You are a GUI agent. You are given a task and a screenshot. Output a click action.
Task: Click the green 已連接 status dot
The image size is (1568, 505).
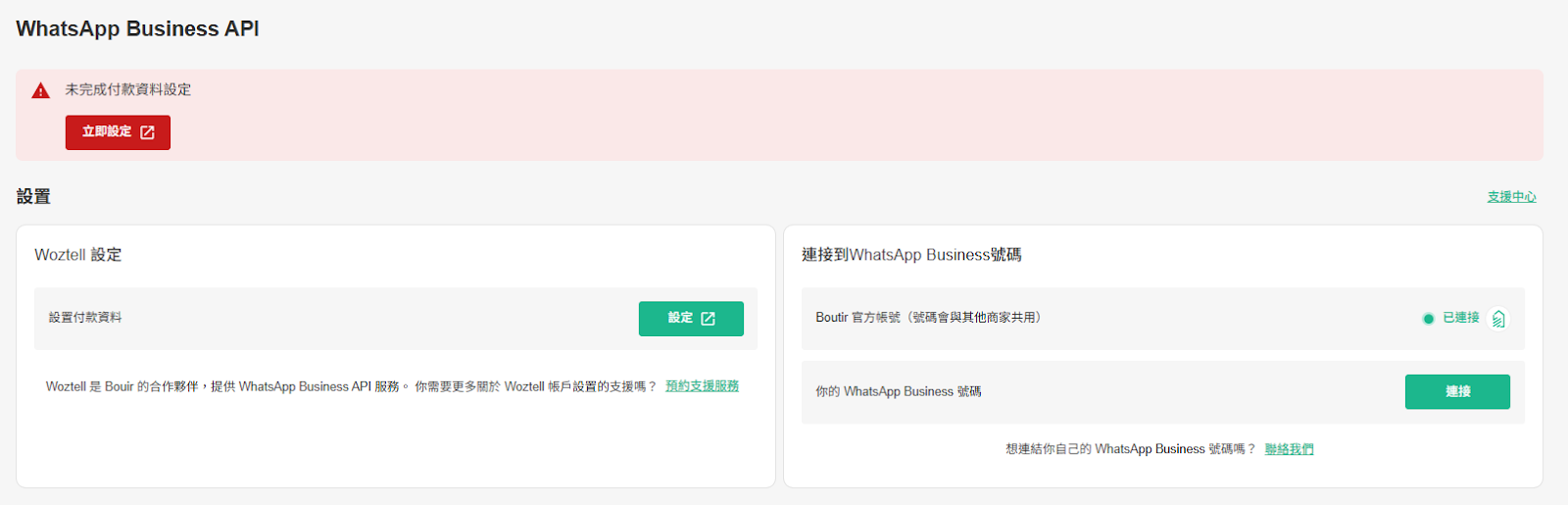[1428, 319]
